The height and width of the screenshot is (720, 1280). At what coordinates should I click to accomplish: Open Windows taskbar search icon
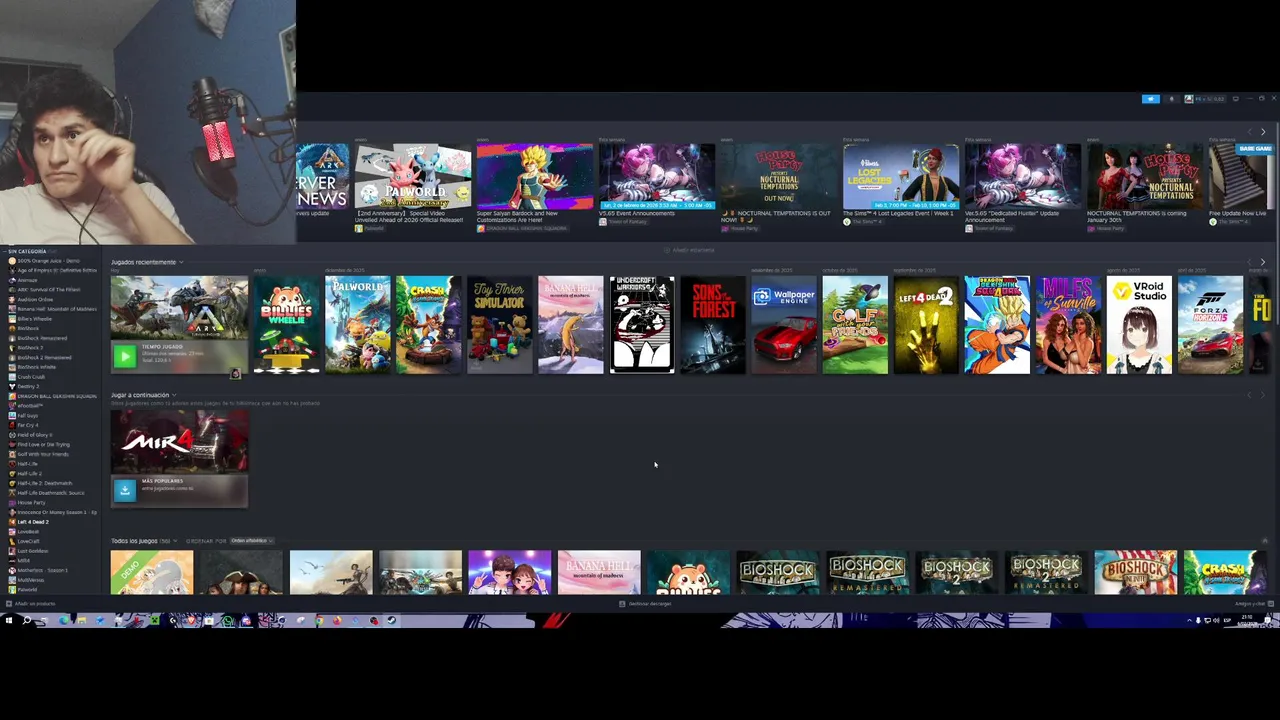(x=27, y=620)
